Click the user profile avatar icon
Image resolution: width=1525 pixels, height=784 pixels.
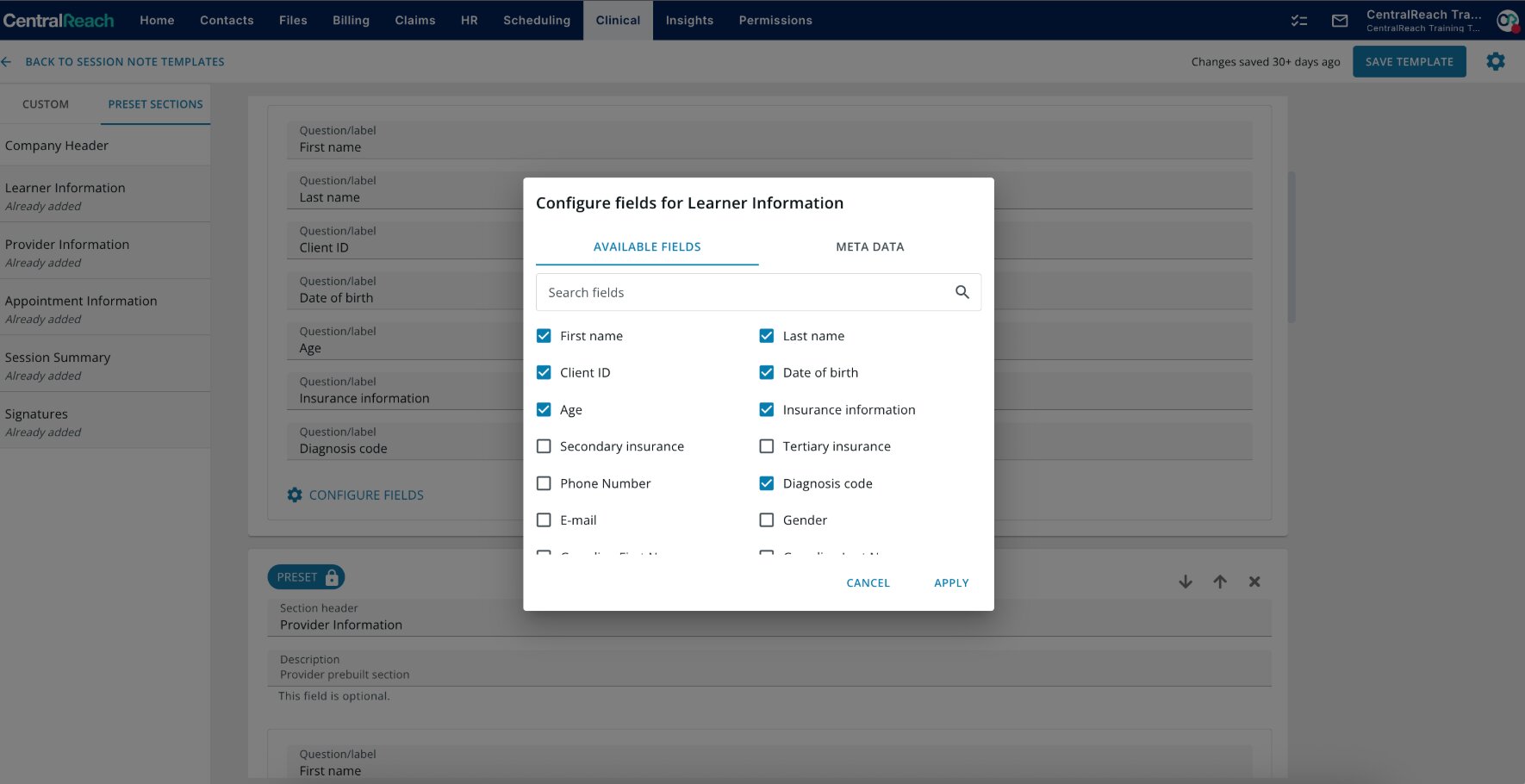click(x=1506, y=21)
